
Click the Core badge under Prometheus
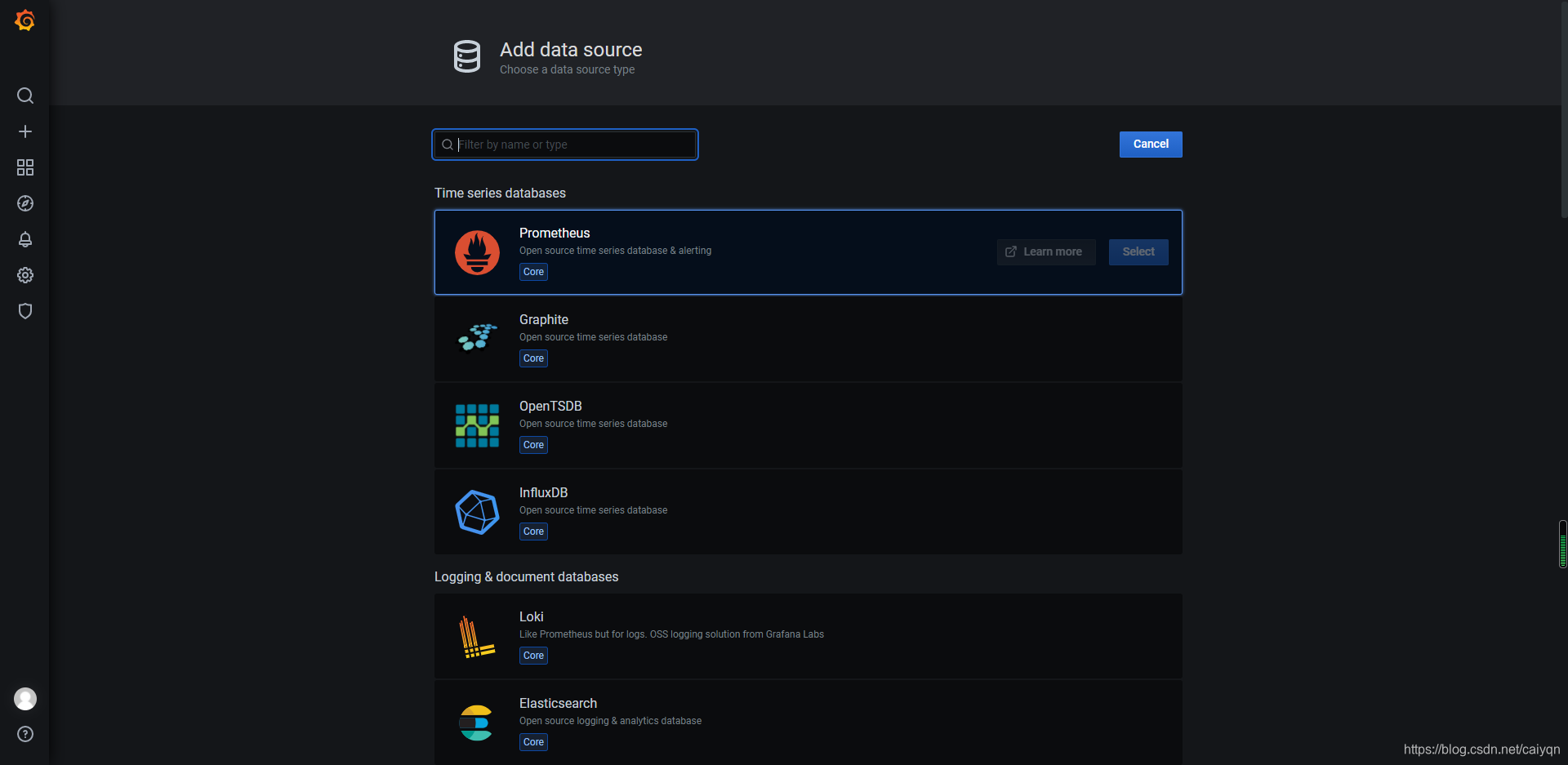pyautogui.click(x=533, y=272)
